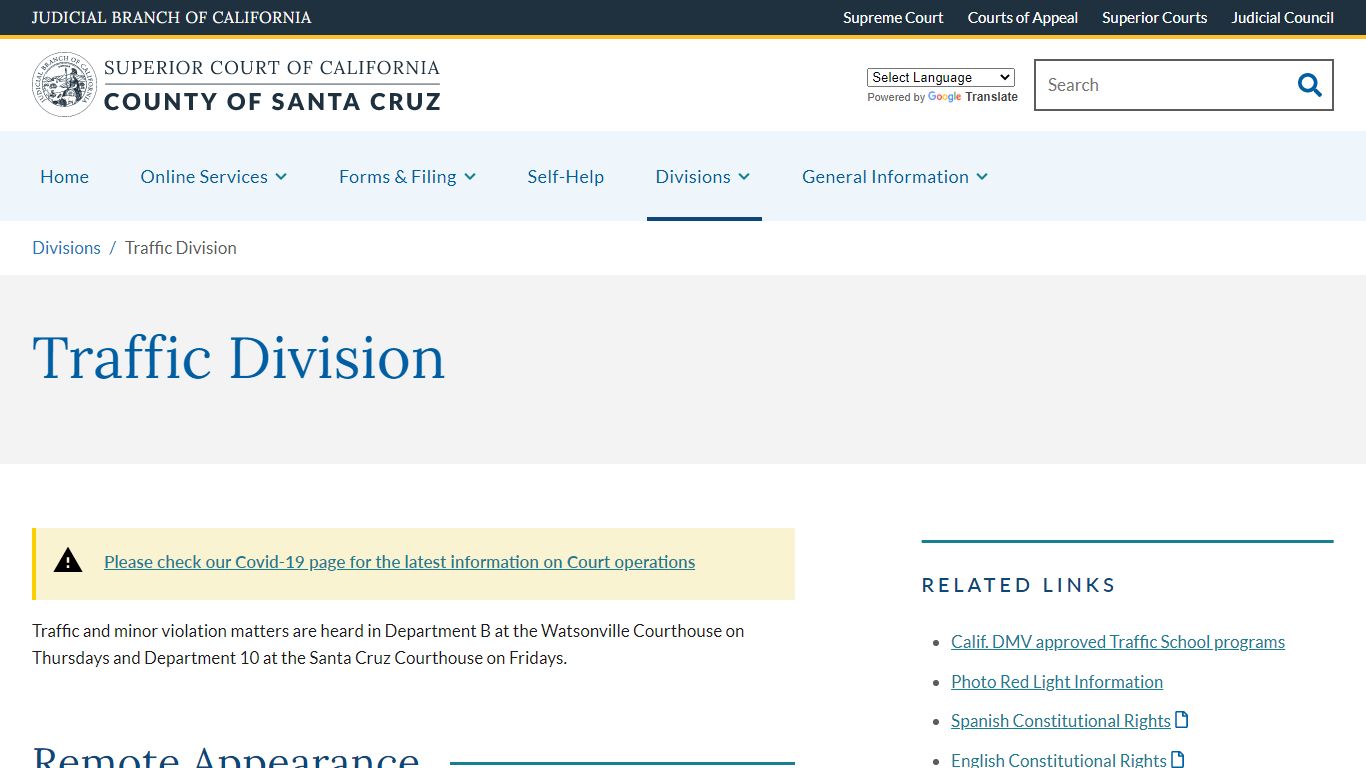Expand the Forms & Filing menu chevron
This screenshot has width=1366, height=768.
[470, 177]
